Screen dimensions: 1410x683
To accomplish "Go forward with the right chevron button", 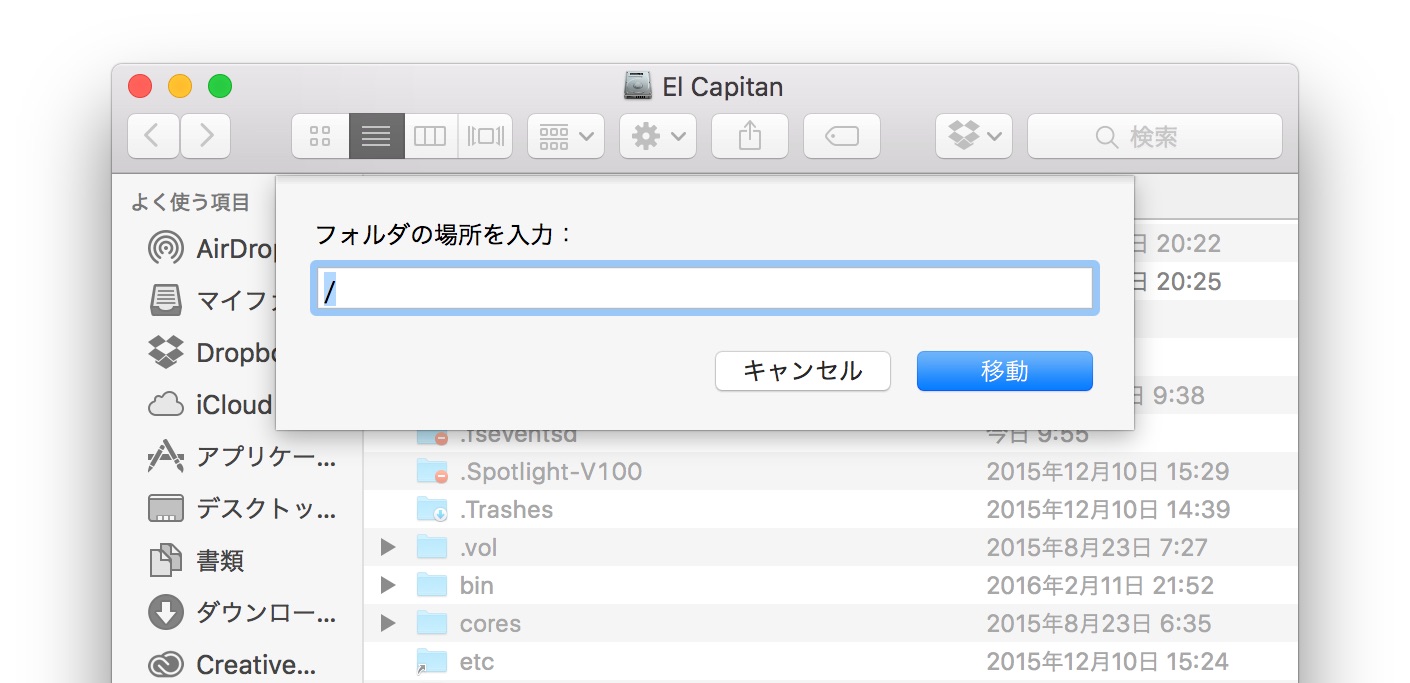I will [205, 136].
